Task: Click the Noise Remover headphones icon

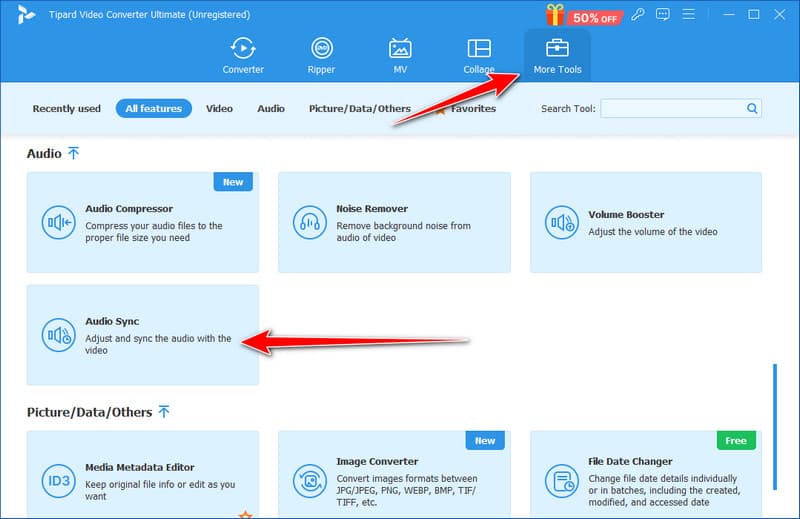Action: pos(310,223)
